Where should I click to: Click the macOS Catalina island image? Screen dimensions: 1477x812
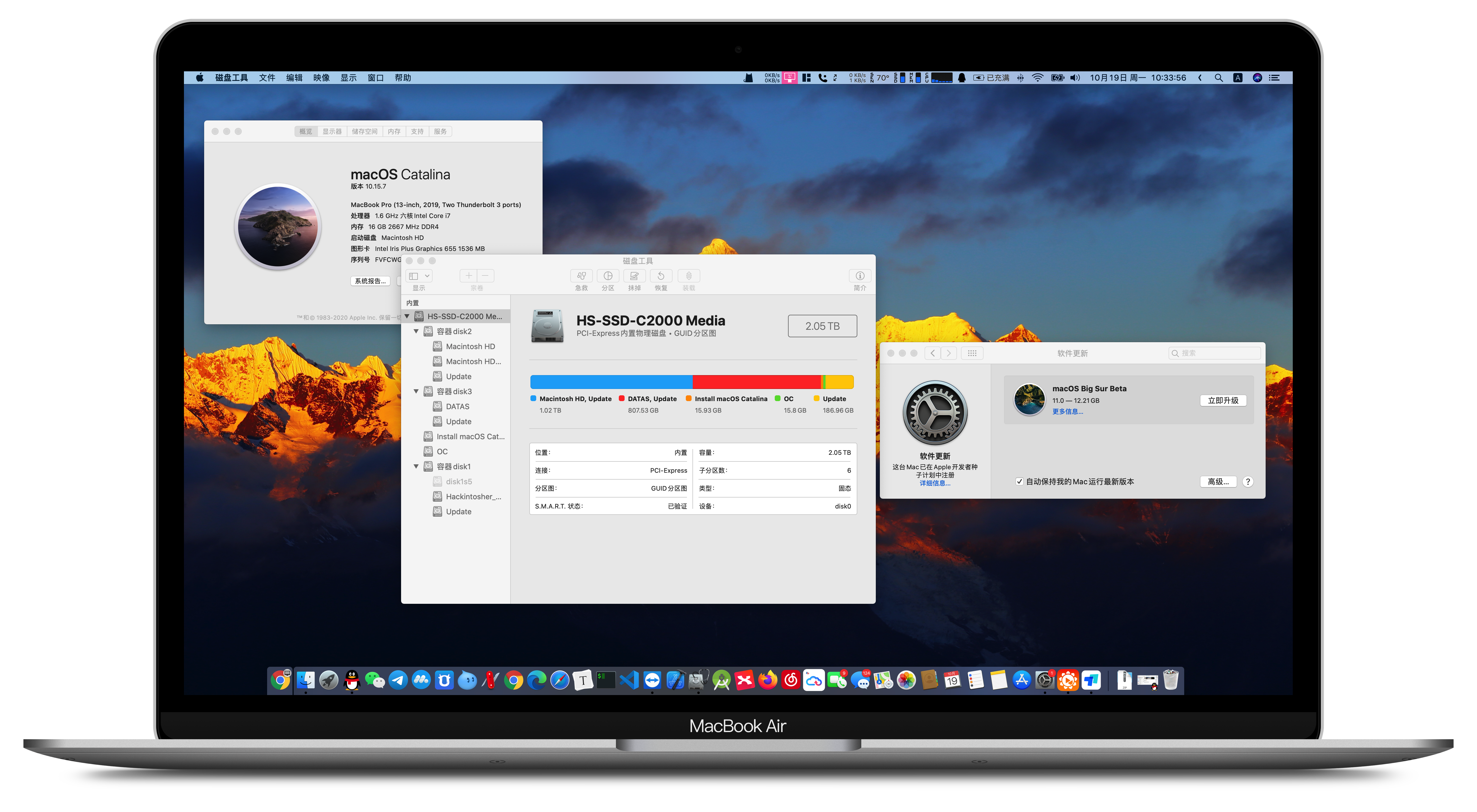(x=278, y=226)
